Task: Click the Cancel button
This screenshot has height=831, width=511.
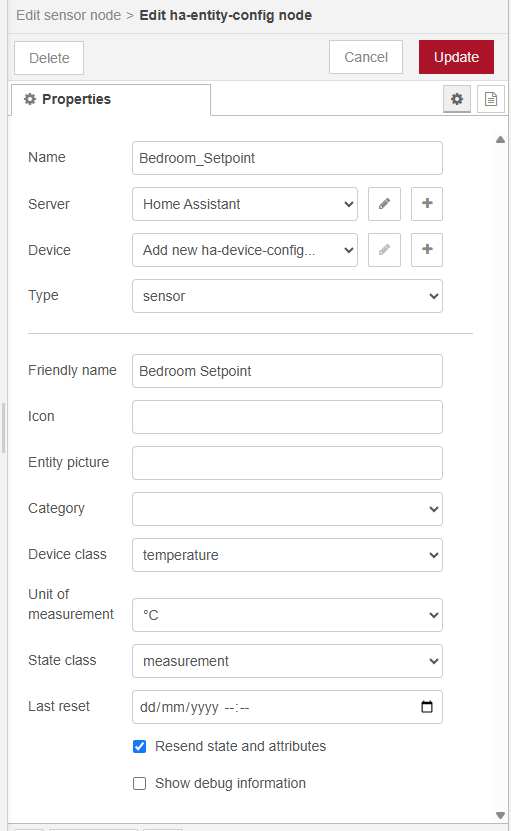Action: coord(366,57)
